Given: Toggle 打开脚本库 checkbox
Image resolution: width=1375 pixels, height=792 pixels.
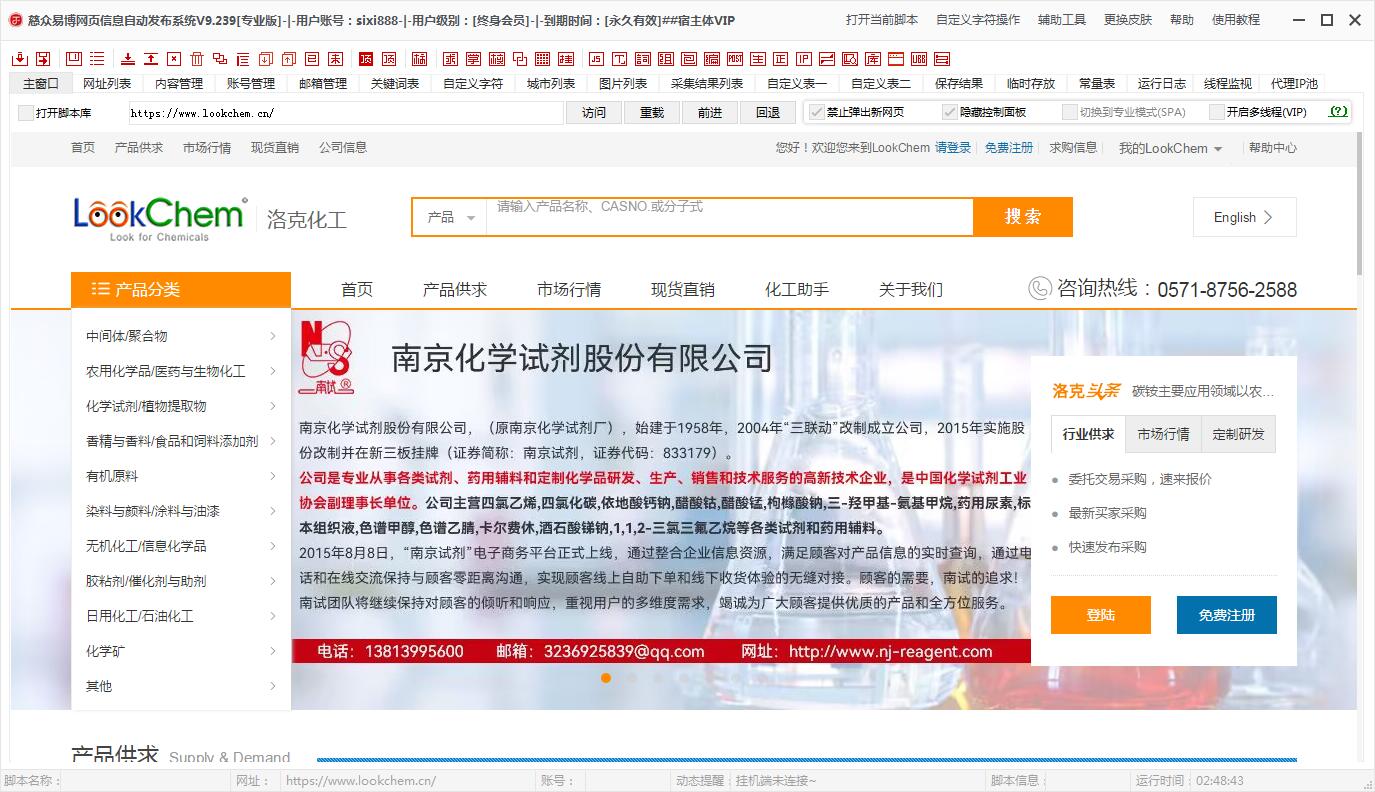Looking at the screenshot, I should pyautogui.click(x=26, y=113).
